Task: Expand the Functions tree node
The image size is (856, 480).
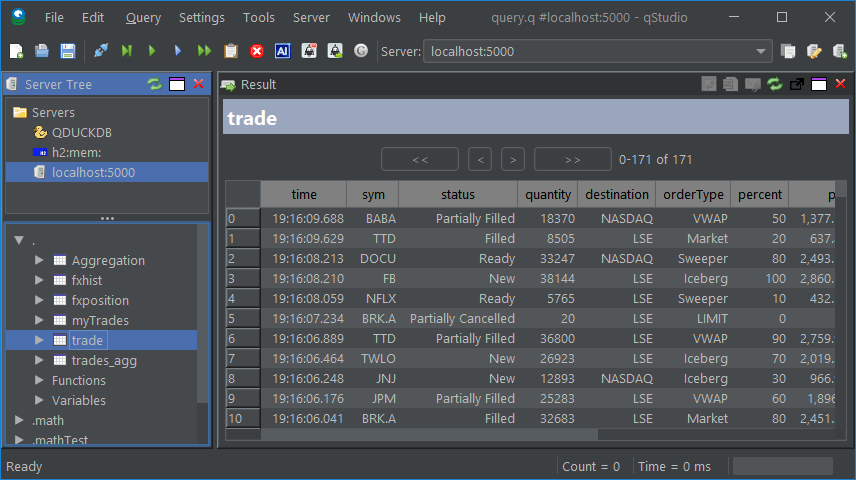Action: coord(40,380)
